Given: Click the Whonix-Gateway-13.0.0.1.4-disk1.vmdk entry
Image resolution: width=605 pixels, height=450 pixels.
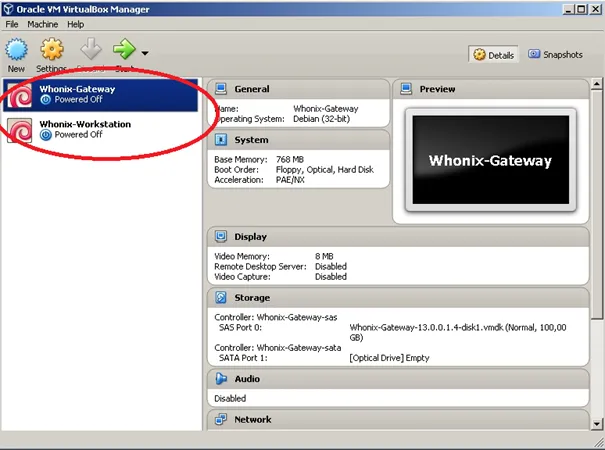Looking at the screenshot, I should (458, 332).
